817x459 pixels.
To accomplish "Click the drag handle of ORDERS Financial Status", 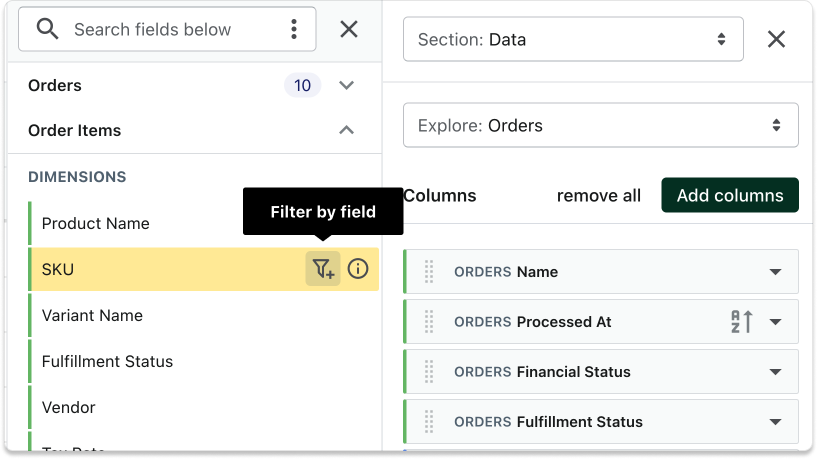I will [429, 372].
